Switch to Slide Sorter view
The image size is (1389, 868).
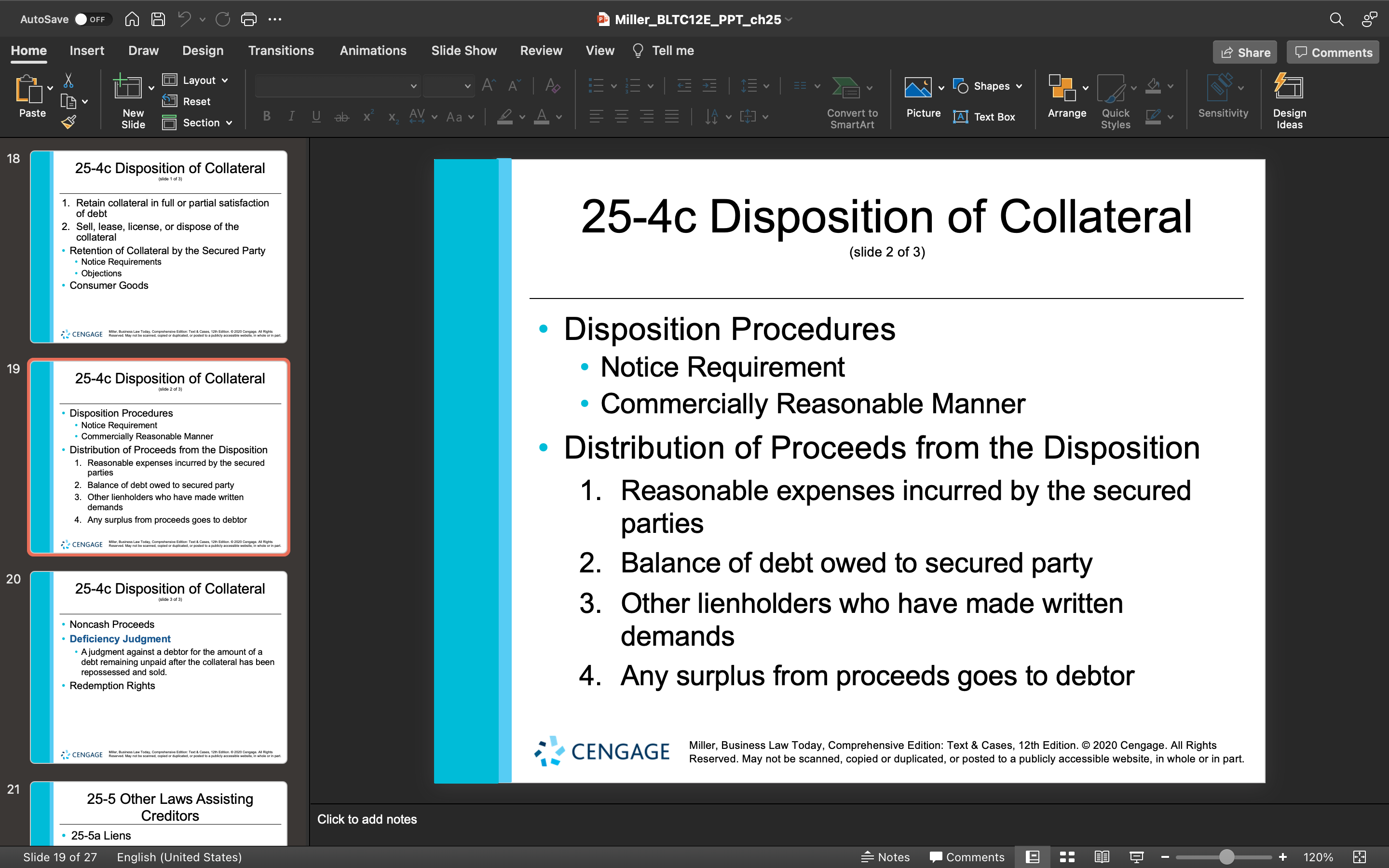point(1066,857)
